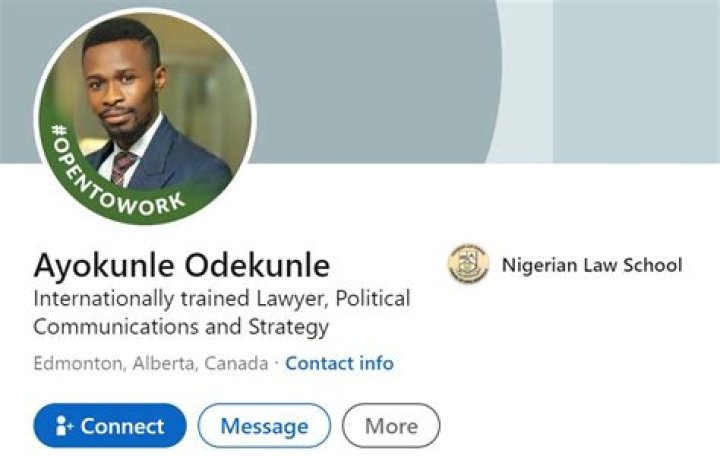Click the far-right section of cover banner
720x456 pixels.
tap(640, 80)
